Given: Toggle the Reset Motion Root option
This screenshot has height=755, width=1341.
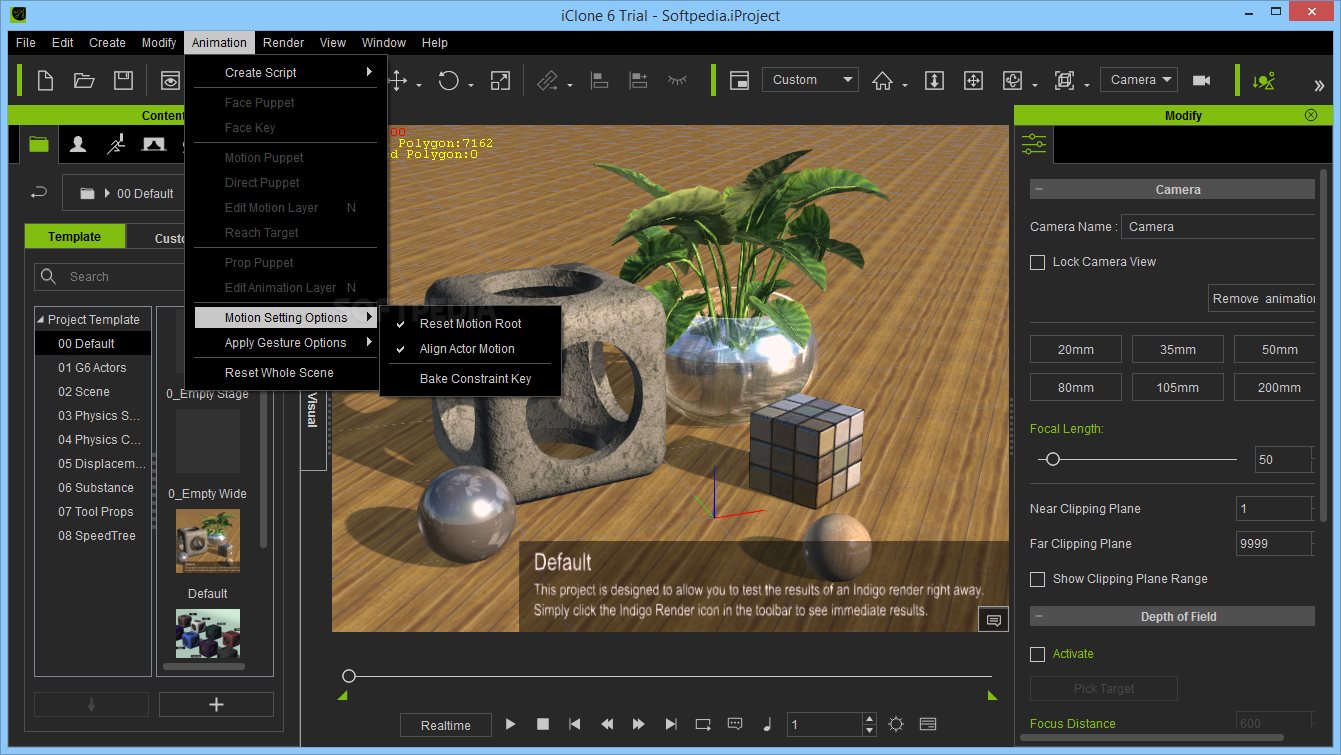Looking at the screenshot, I should tap(471, 324).
